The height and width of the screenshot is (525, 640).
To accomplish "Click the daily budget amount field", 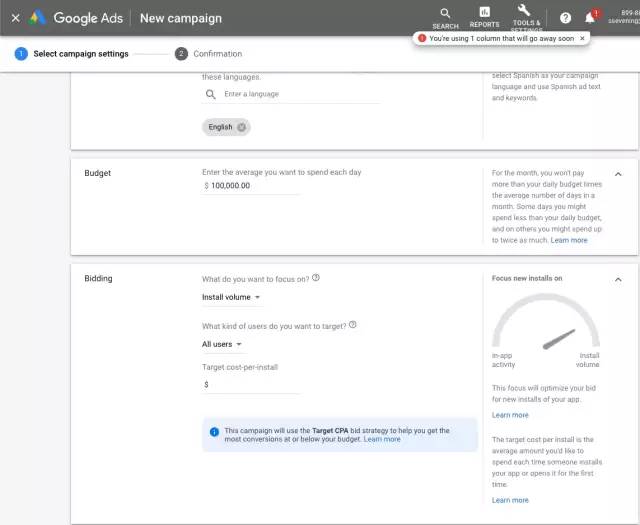I will [x=251, y=186].
